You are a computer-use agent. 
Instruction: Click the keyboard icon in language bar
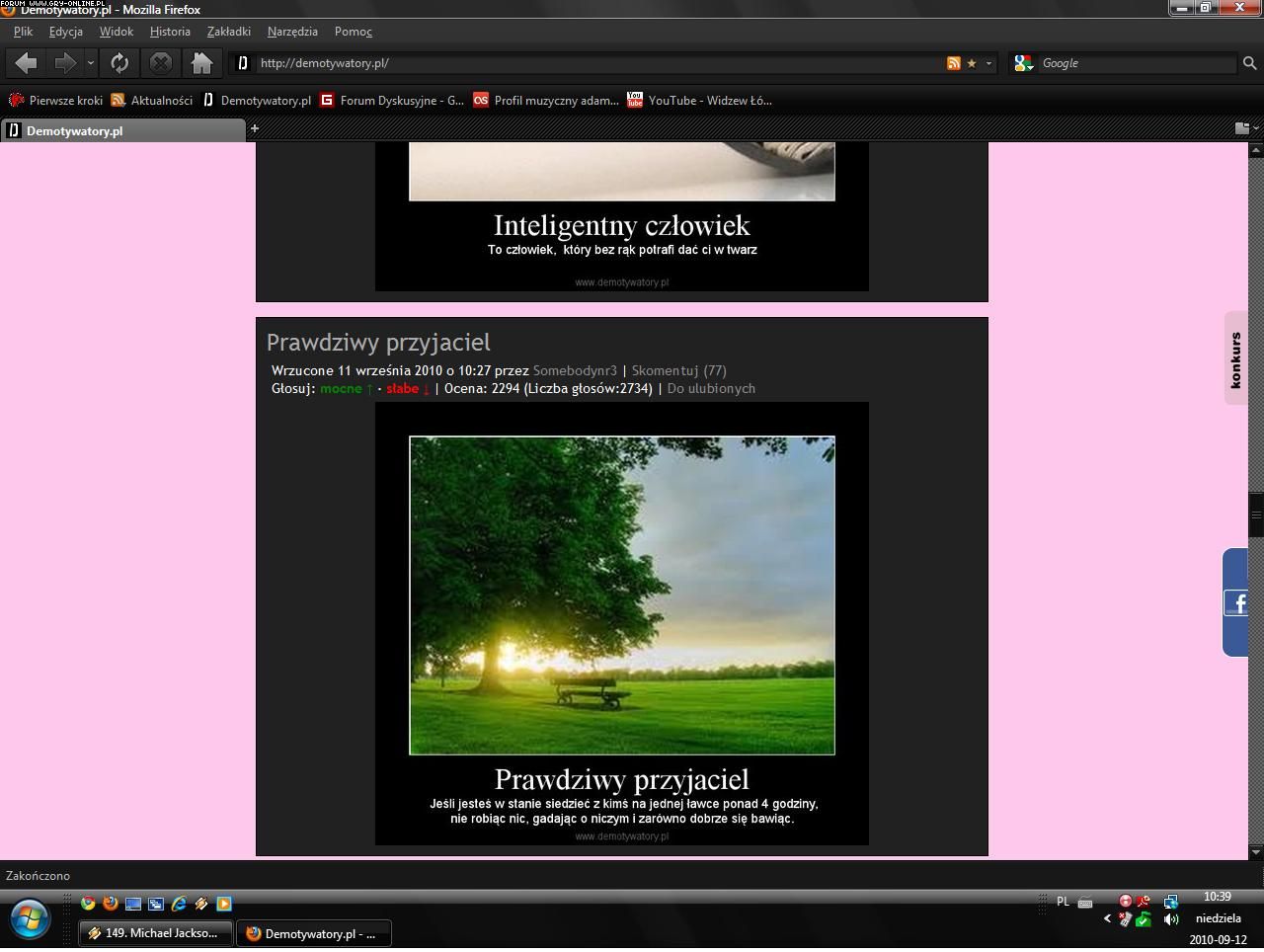tap(1085, 902)
